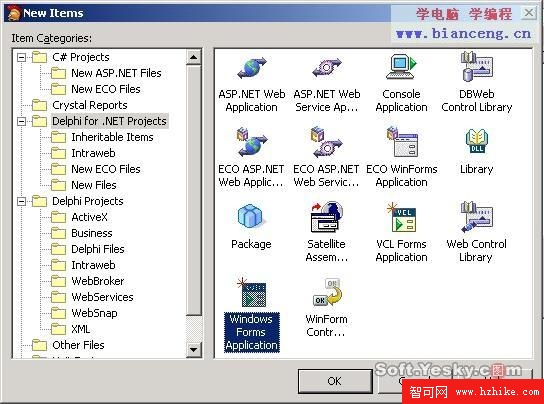
Task: Click the category list scrollbar thumb
Action: [x=194, y=190]
